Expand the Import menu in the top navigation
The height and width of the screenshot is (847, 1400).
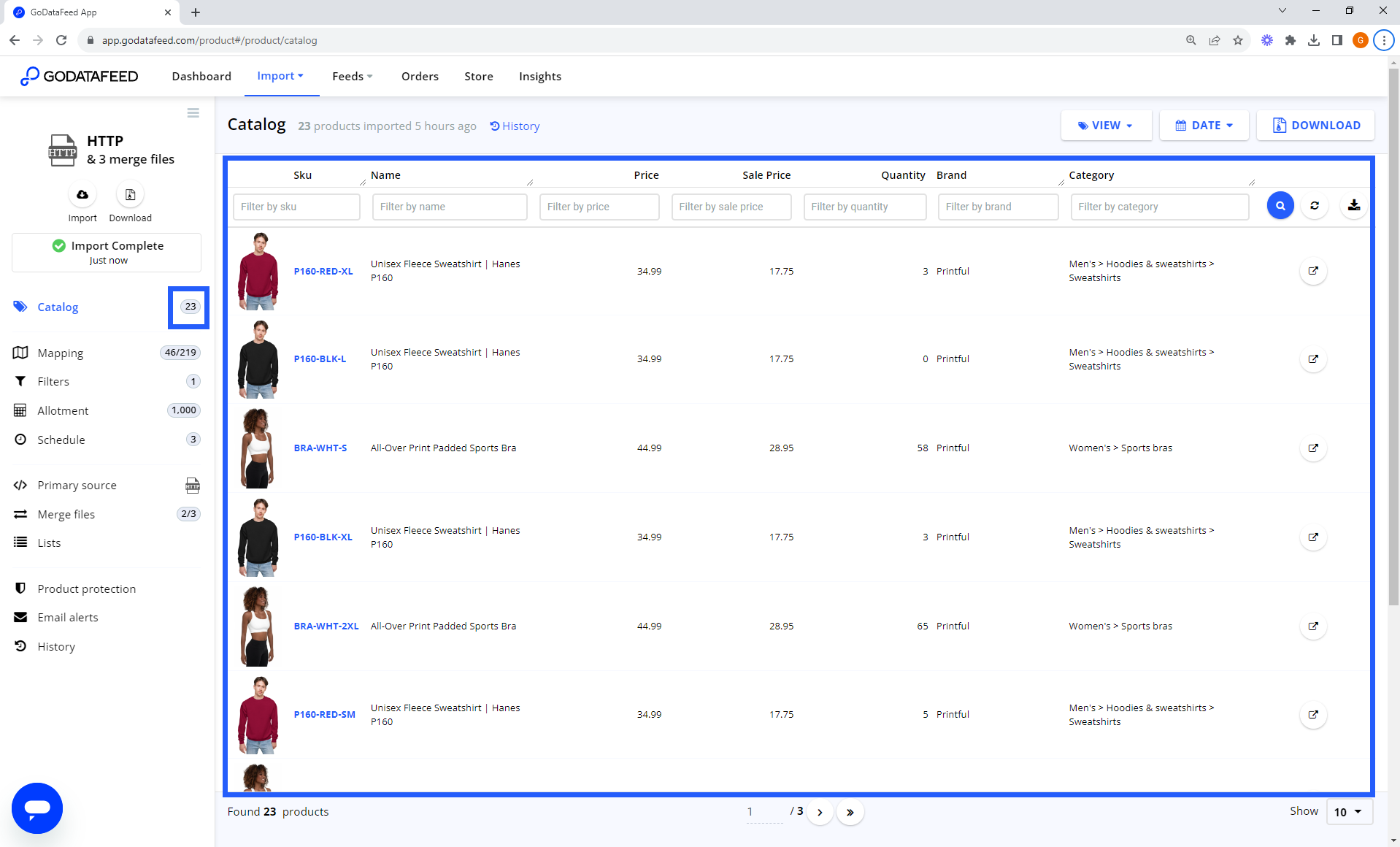coord(280,76)
